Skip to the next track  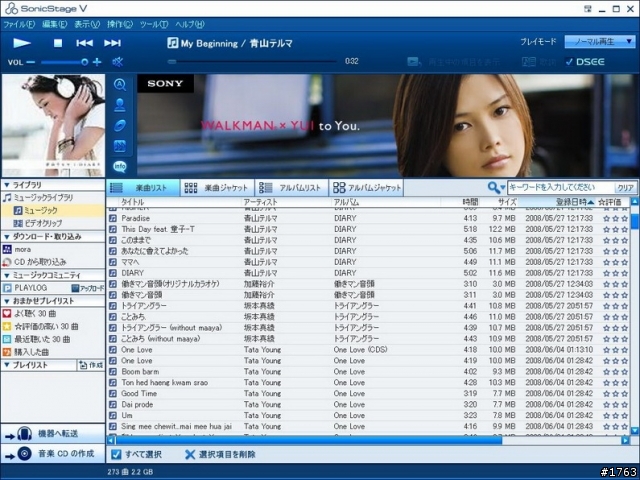pyautogui.click(x=112, y=43)
